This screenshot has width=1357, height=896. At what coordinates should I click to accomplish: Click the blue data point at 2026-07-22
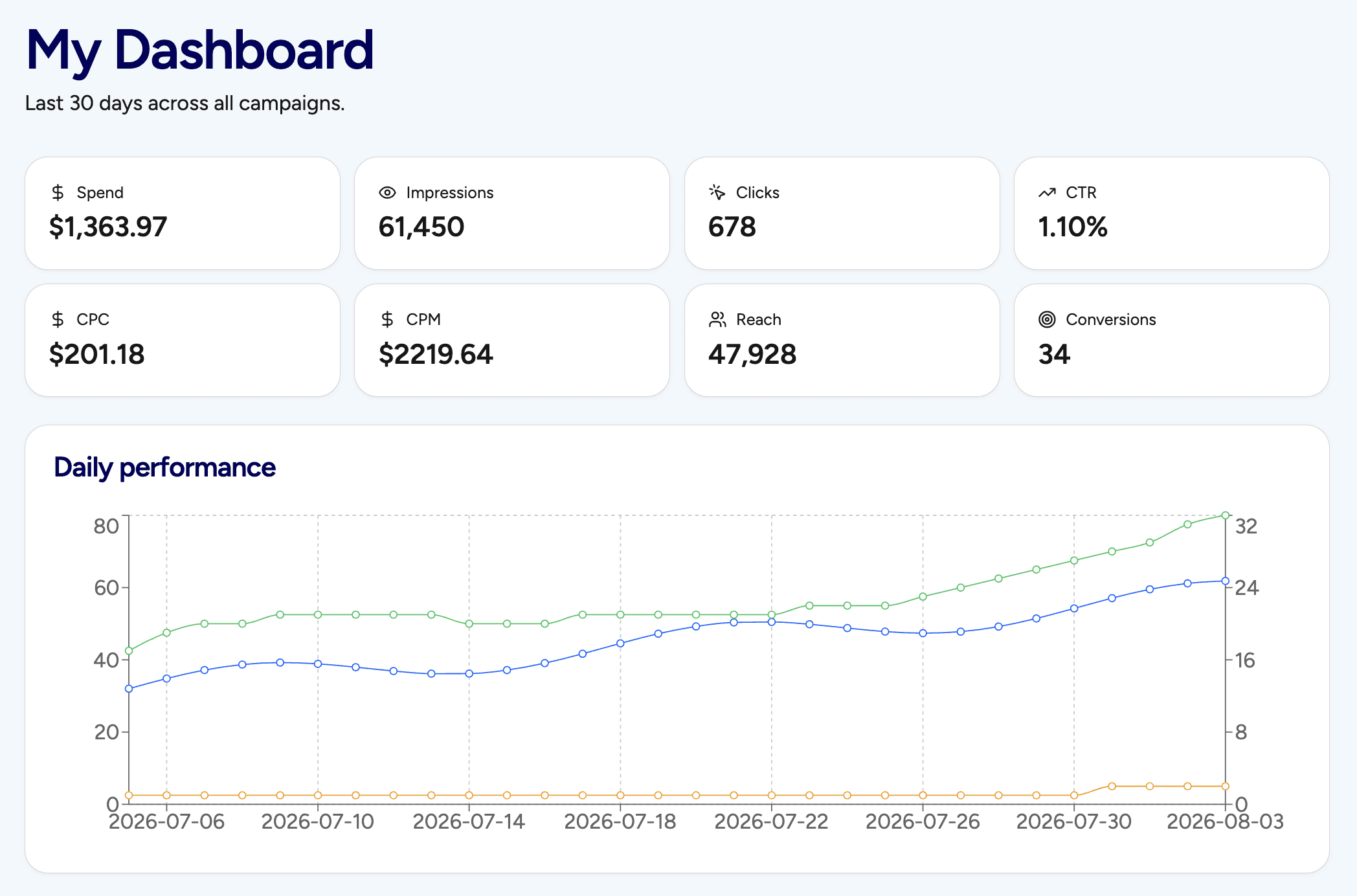click(x=772, y=622)
